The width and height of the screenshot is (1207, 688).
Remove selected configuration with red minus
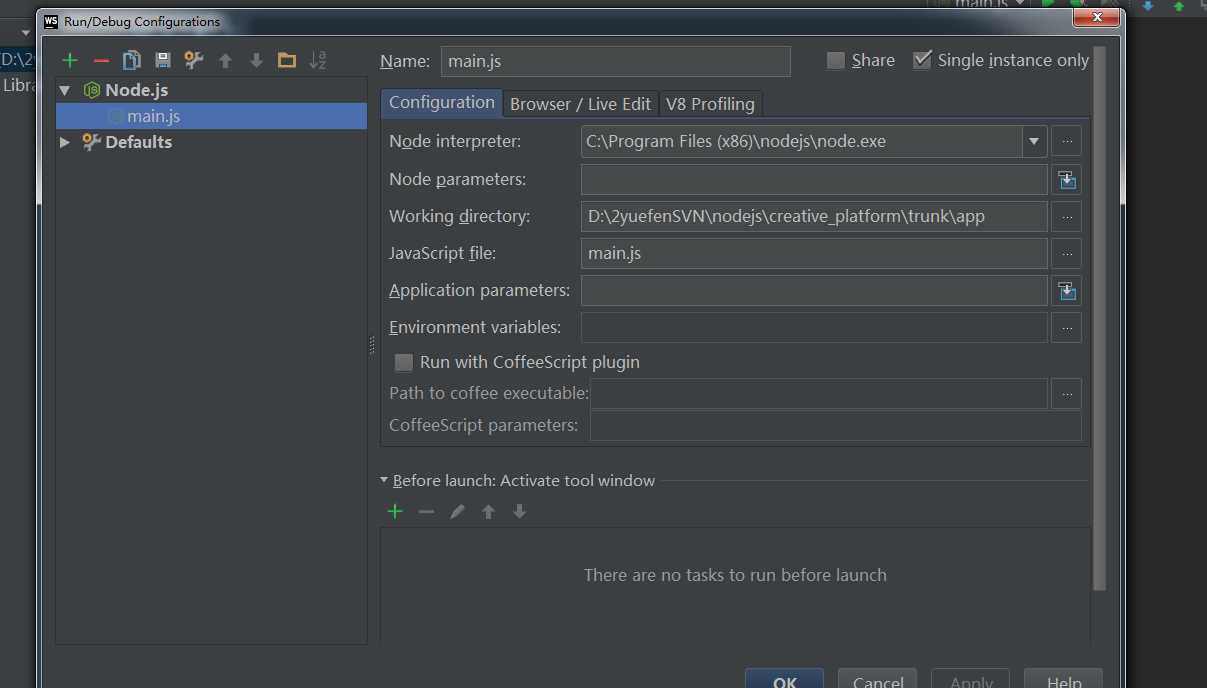point(101,61)
